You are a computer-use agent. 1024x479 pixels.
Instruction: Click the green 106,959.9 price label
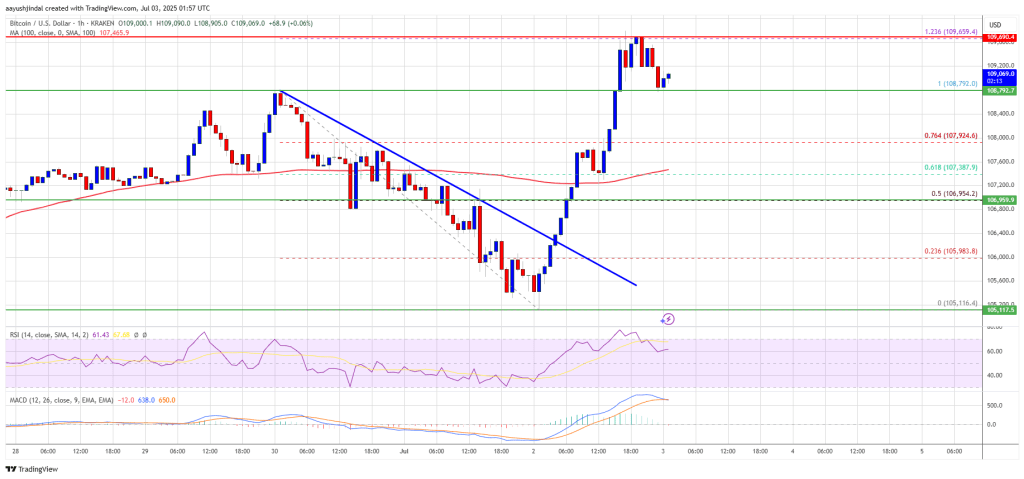[1000, 200]
